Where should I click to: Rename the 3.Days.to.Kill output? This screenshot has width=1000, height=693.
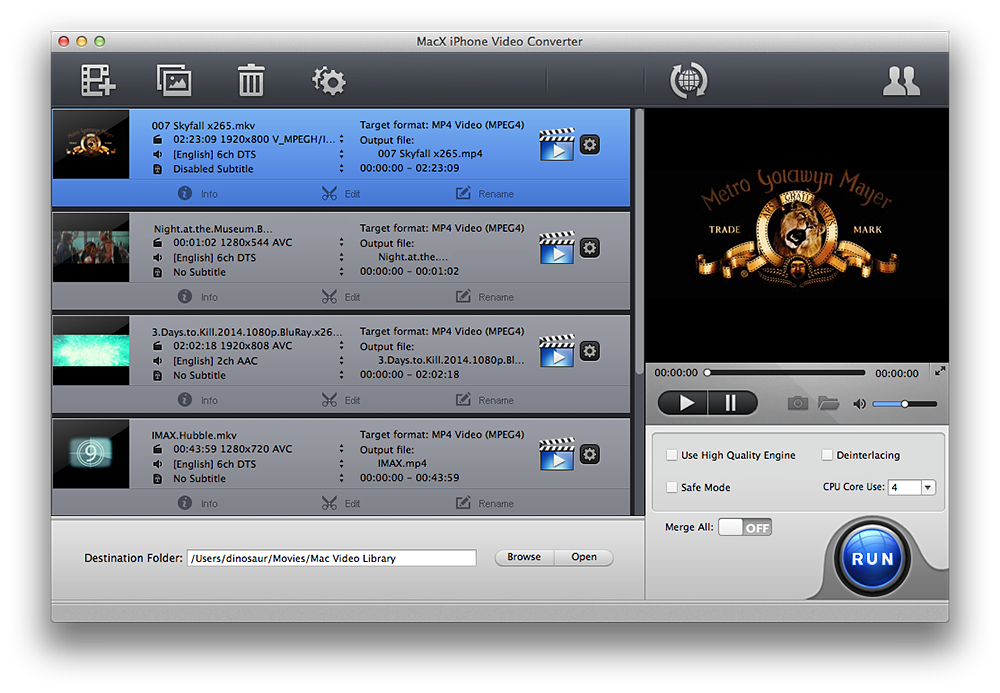485,400
